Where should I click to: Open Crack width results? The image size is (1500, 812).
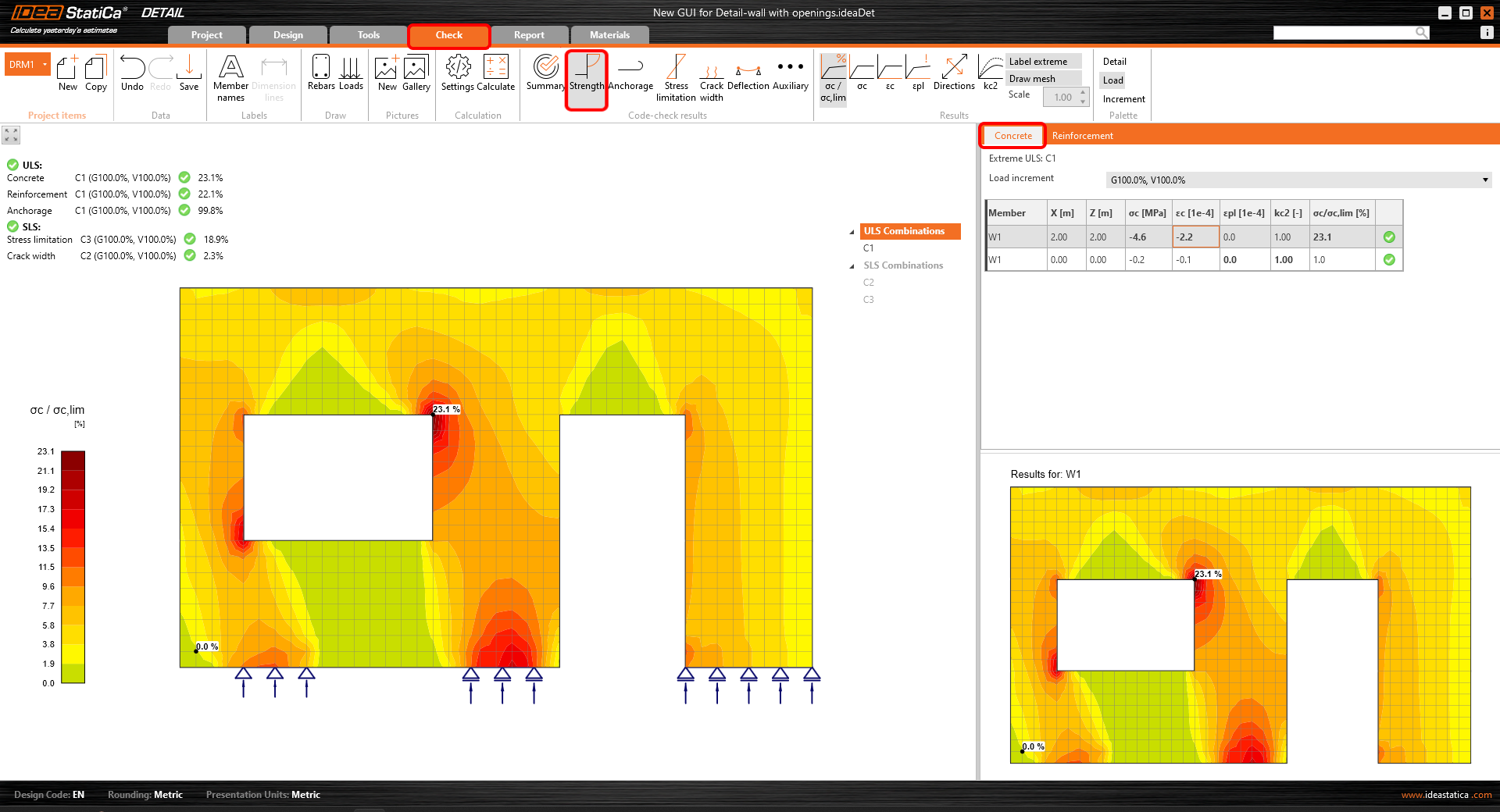(711, 77)
